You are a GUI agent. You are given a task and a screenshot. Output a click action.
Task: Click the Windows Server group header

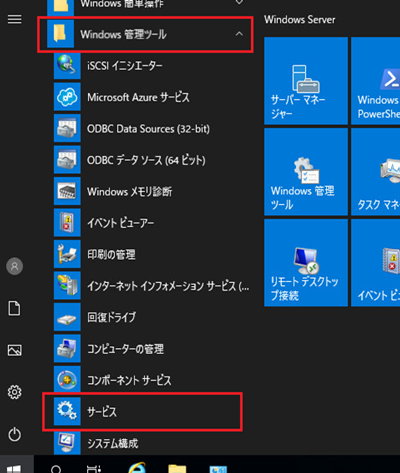point(300,20)
